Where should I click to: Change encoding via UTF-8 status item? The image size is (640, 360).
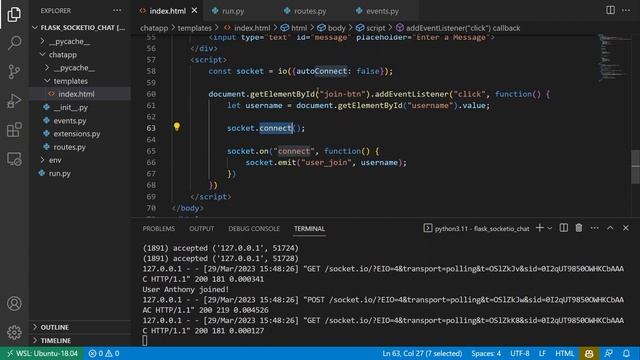click(520, 353)
